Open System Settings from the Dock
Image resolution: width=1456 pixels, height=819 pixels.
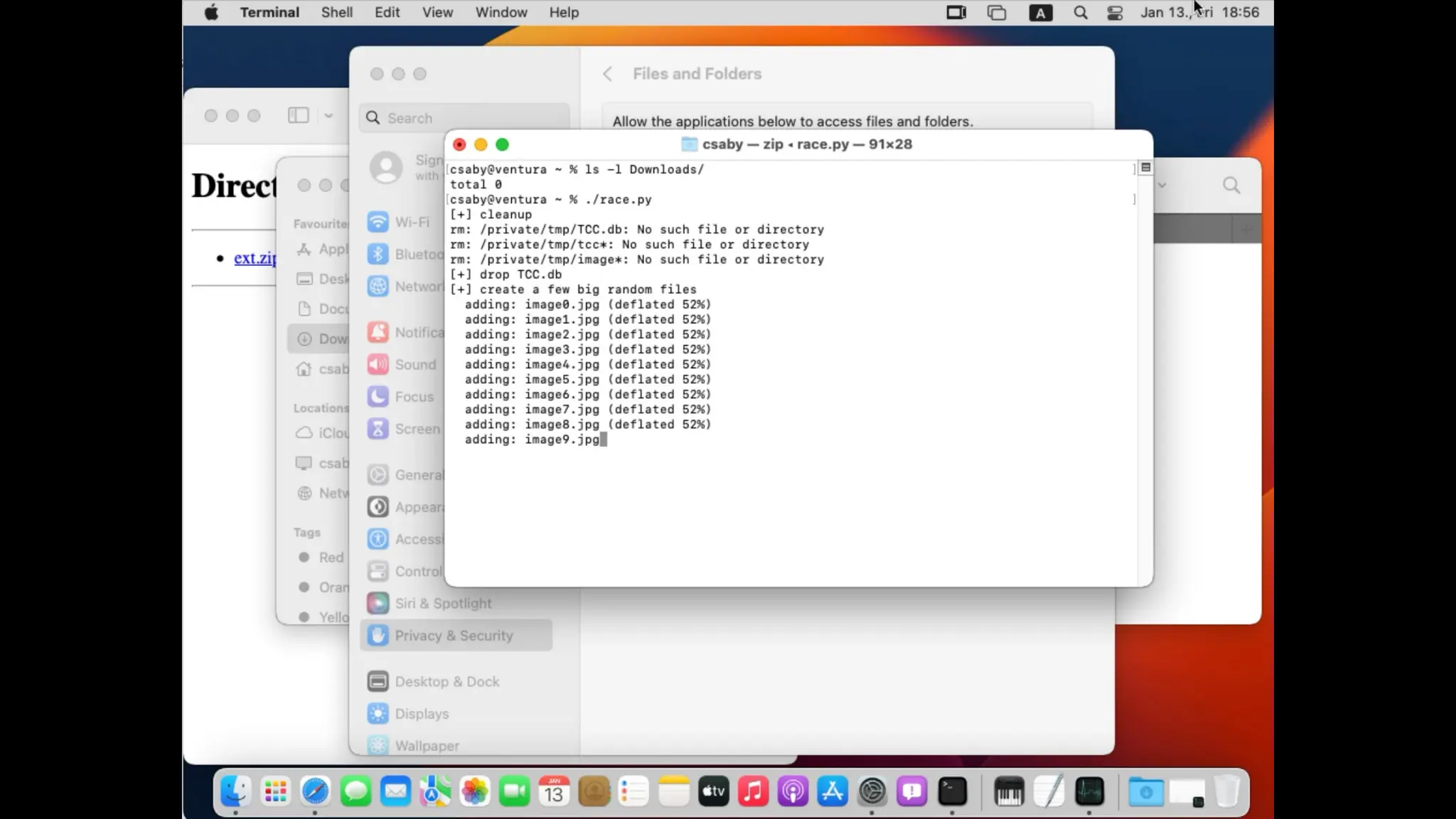tap(872, 791)
